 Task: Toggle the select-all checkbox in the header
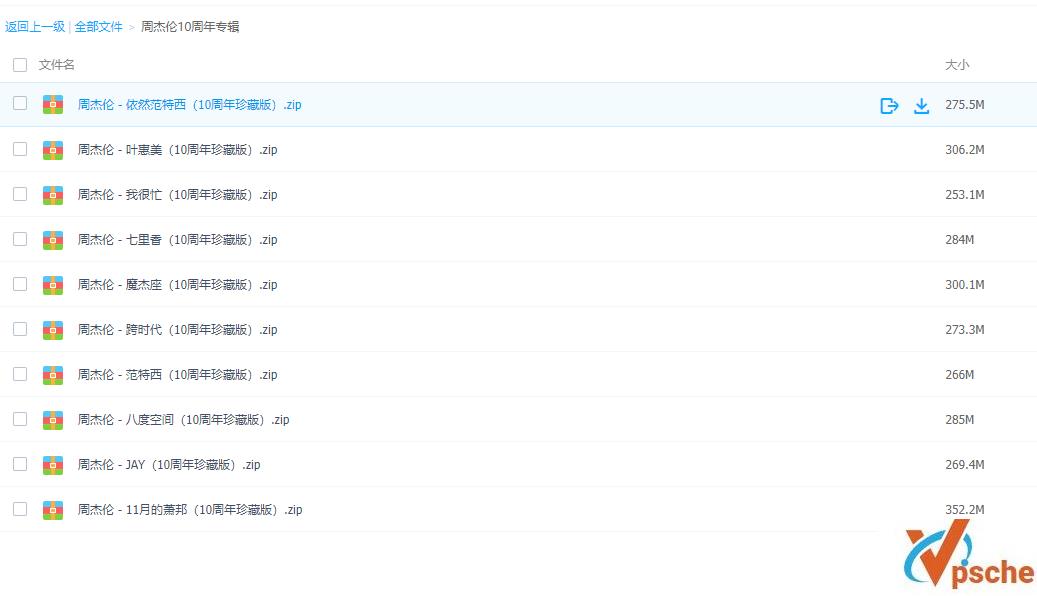[19, 64]
